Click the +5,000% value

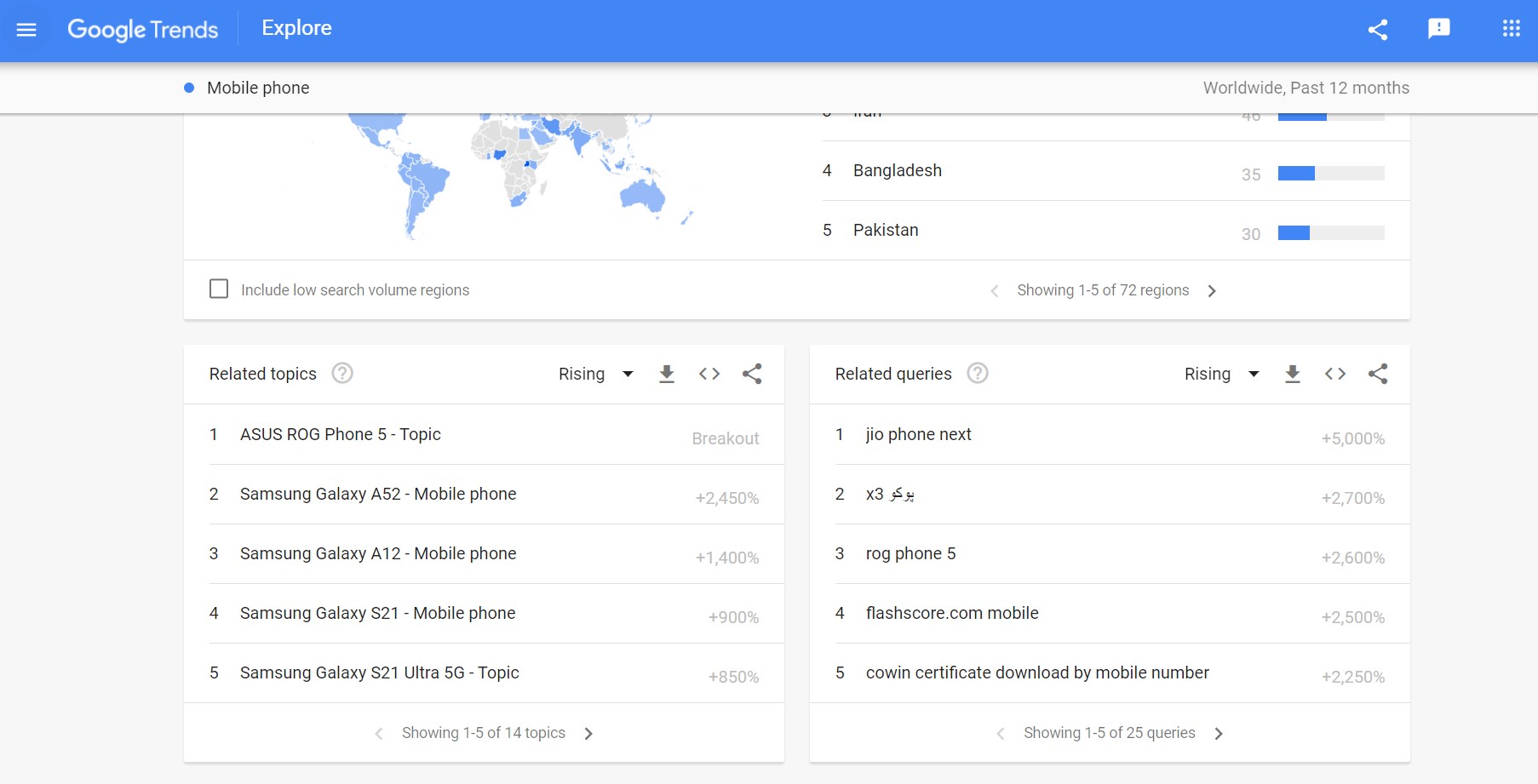(1353, 438)
